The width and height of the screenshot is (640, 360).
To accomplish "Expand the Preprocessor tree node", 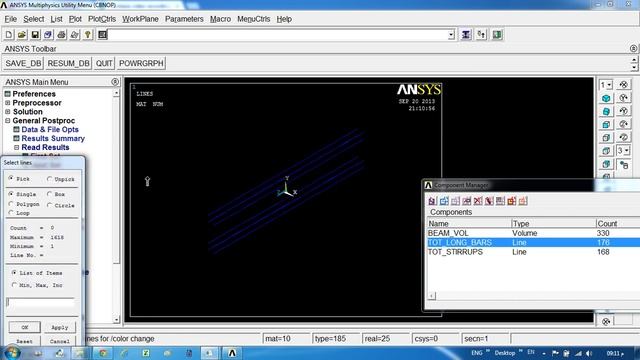I will 7,103.
